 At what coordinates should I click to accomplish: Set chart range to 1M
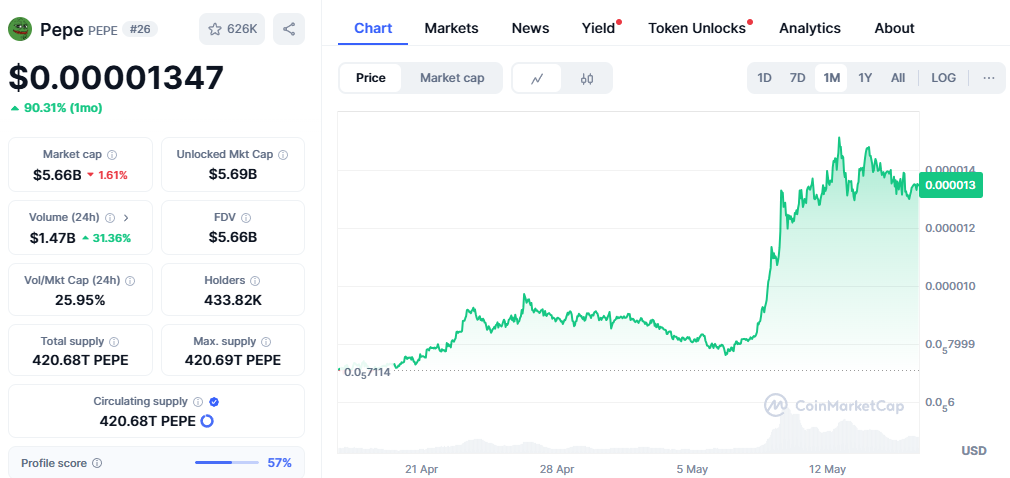pyautogui.click(x=832, y=78)
